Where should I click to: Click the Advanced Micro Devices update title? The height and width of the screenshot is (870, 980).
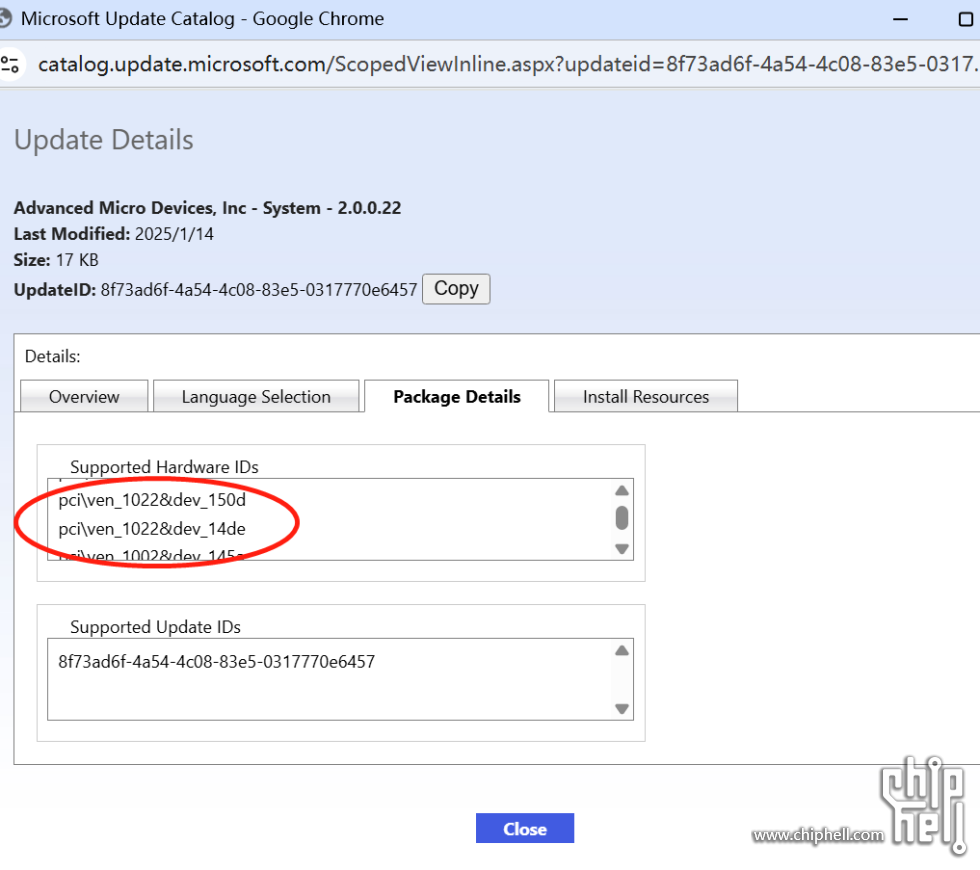tap(208, 208)
